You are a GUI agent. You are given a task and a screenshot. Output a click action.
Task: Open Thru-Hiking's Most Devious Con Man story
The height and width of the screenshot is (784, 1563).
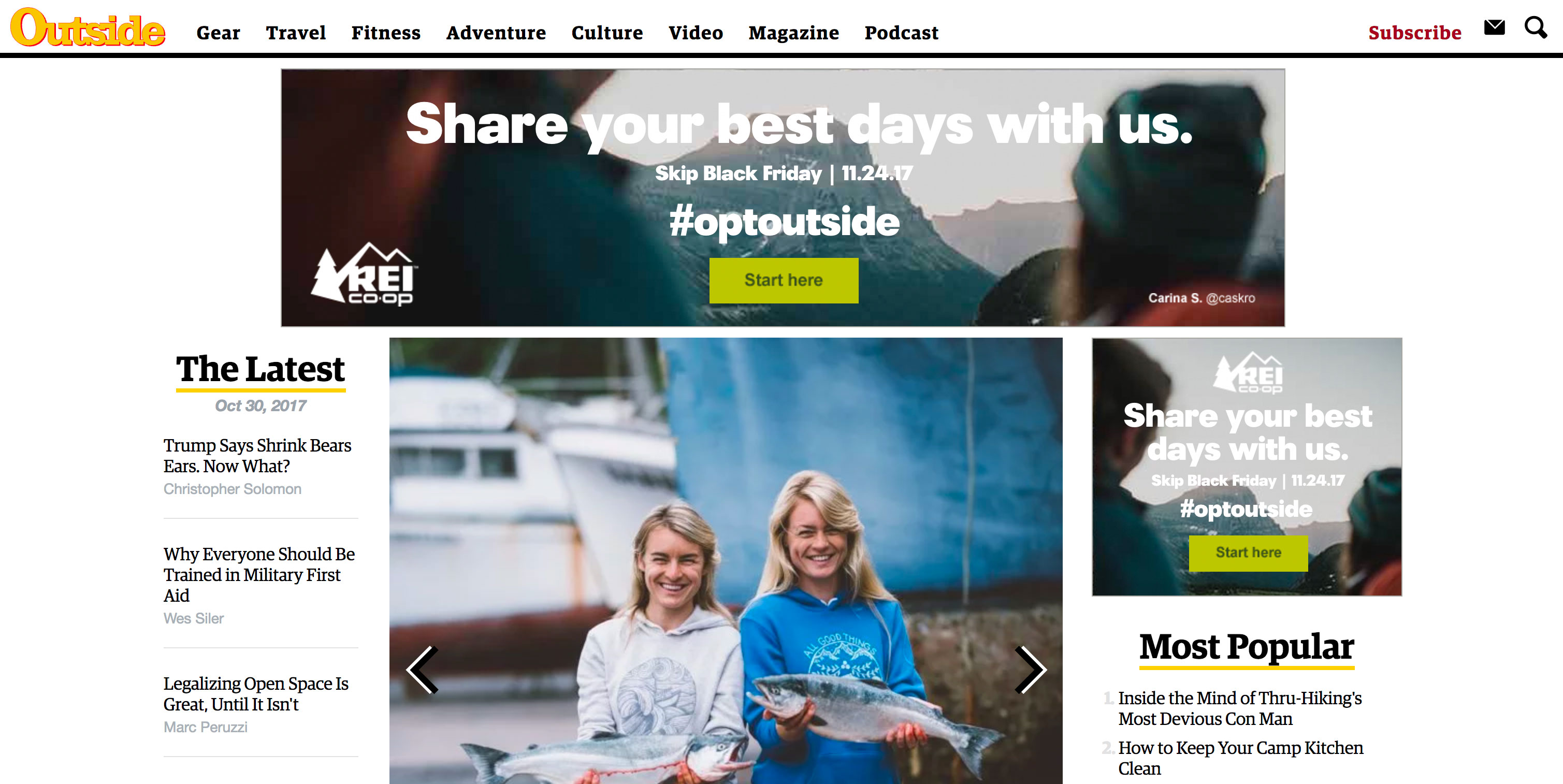(x=1240, y=708)
